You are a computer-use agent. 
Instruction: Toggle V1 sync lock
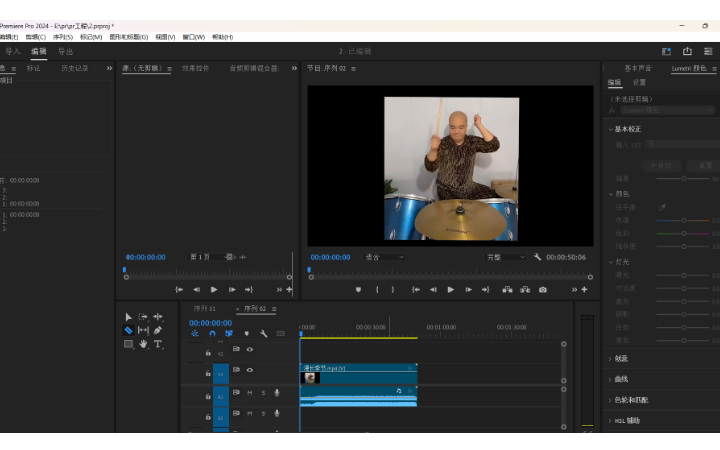click(236, 370)
